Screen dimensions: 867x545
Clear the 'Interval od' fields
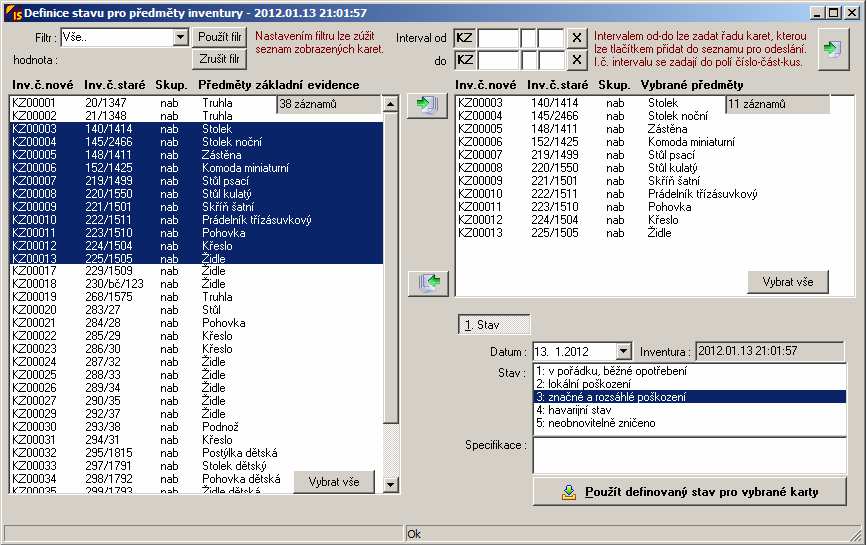[x=576, y=38]
